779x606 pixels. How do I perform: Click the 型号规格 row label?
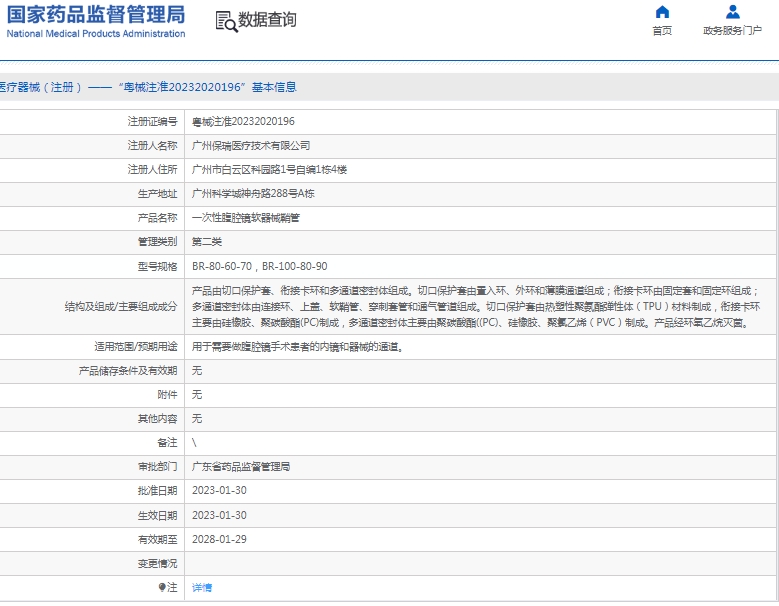[157, 266]
